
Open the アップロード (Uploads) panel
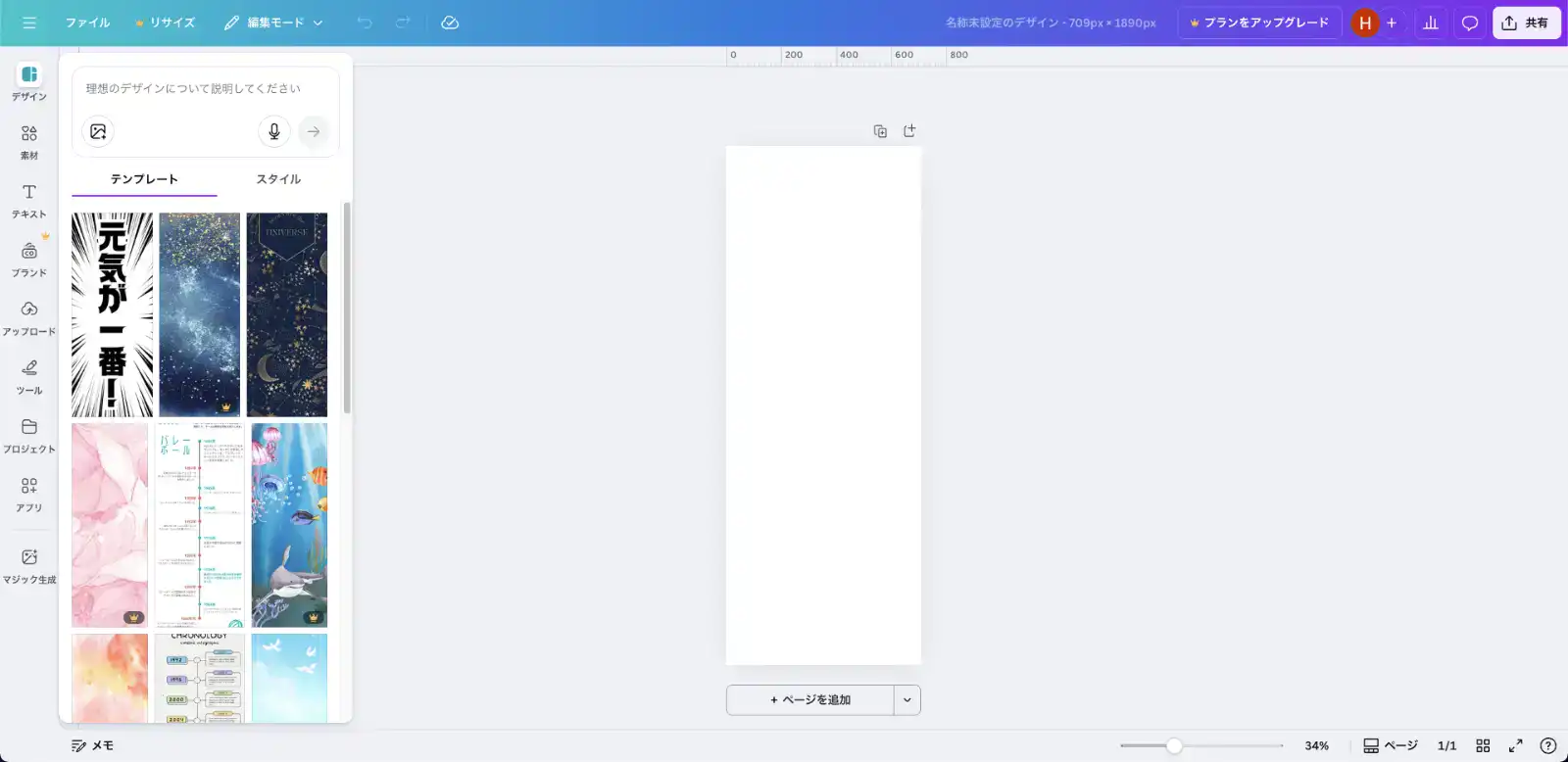pyautogui.click(x=29, y=317)
